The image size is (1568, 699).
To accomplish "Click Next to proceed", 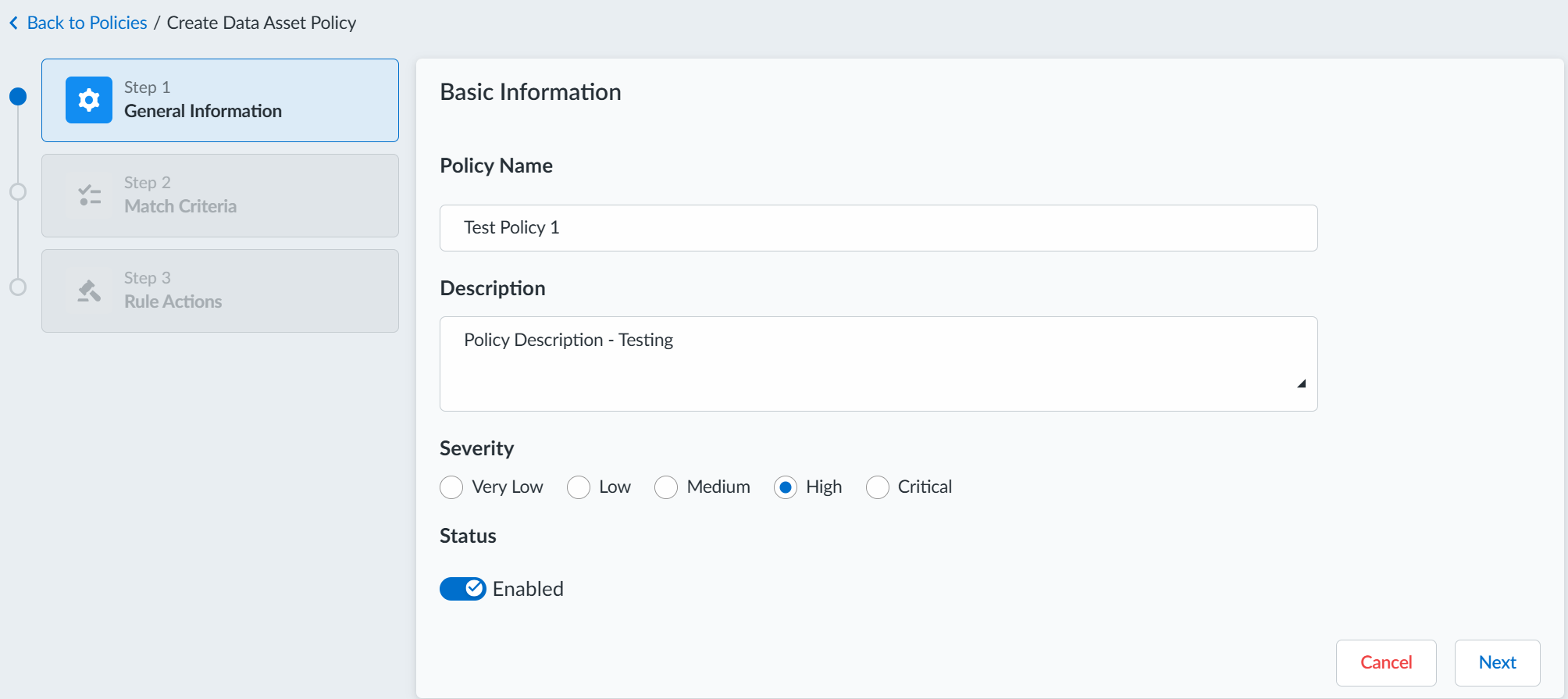I will pyautogui.click(x=1497, y=662).
